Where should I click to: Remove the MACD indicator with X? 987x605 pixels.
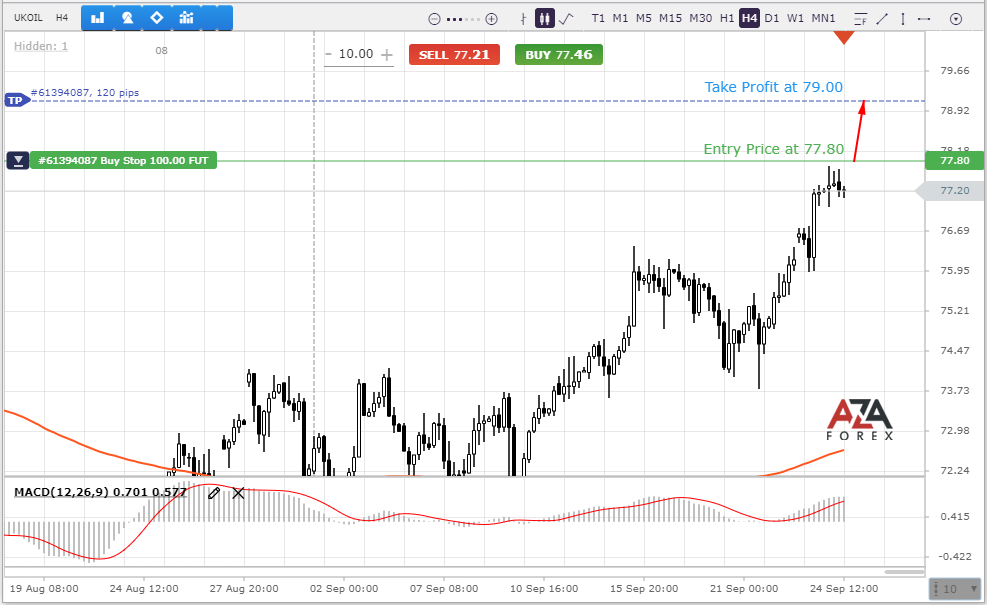point(238,492)
